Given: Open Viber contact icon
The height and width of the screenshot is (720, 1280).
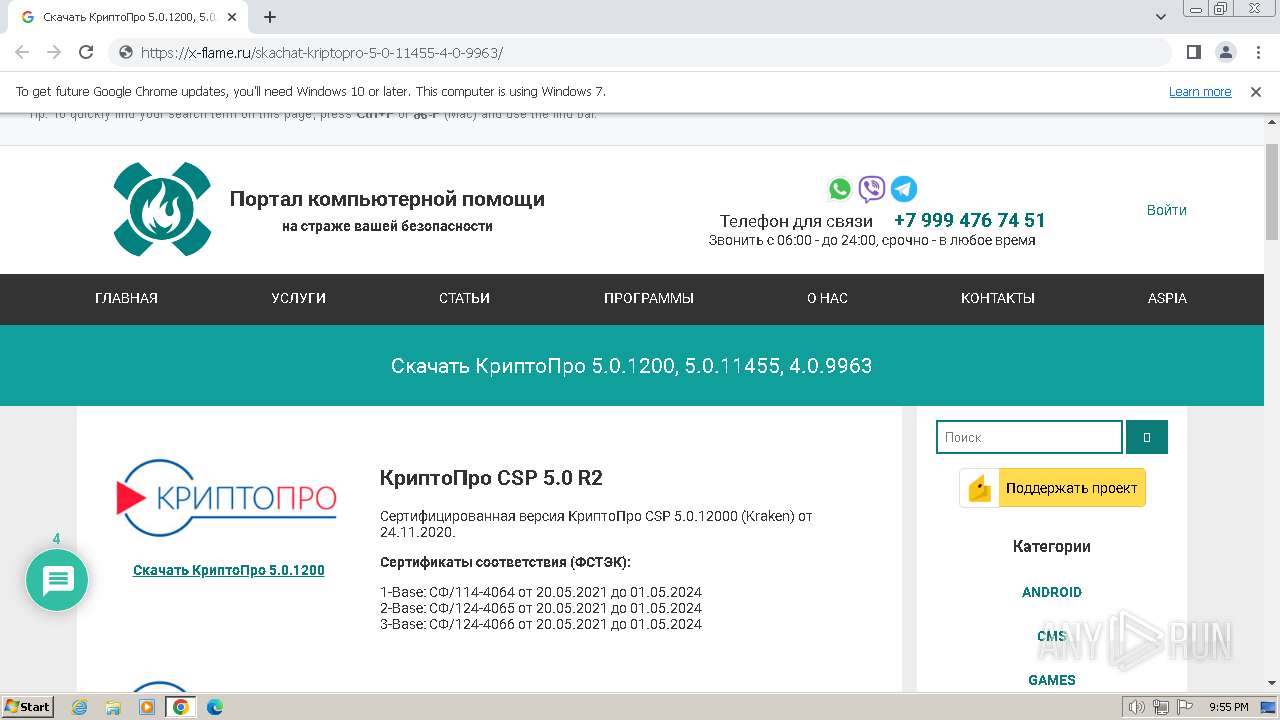Looking at the screenshot, I should [872, 189].
